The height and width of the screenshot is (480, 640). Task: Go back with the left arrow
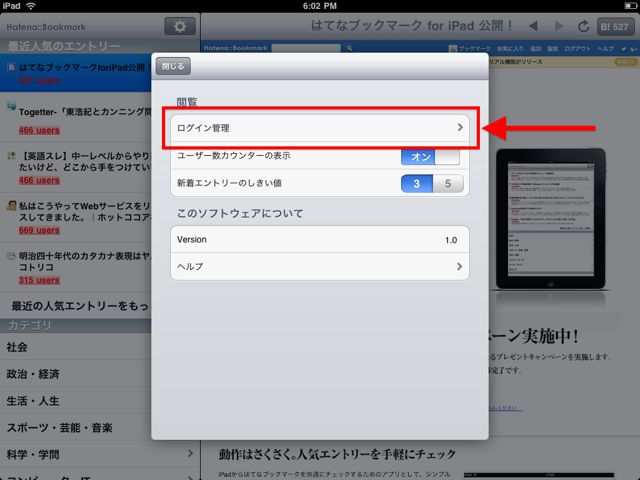click(x=533, y=26)
